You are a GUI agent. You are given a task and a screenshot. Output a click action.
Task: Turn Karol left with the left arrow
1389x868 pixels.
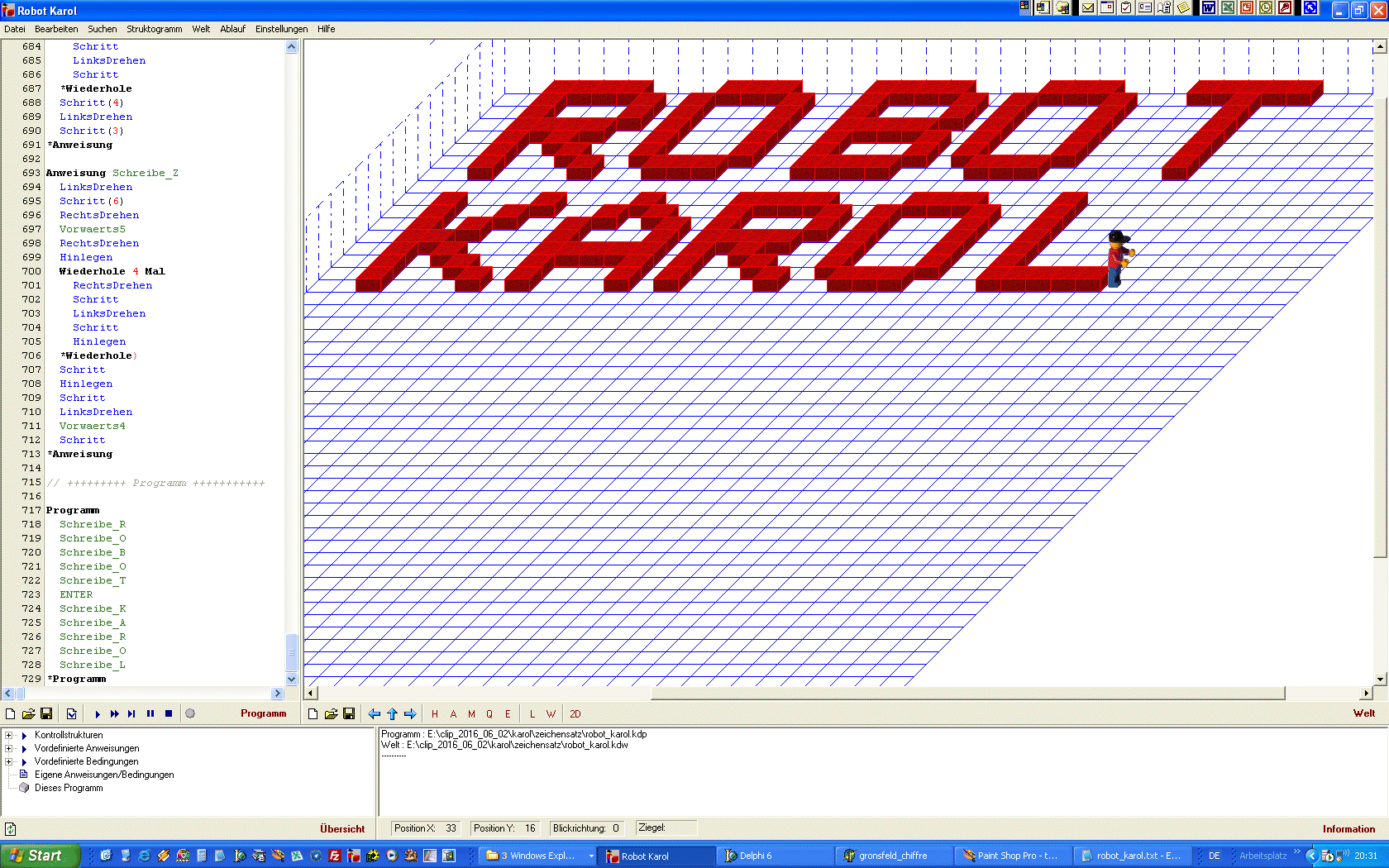pyautogui.click(x=375, y=713)
